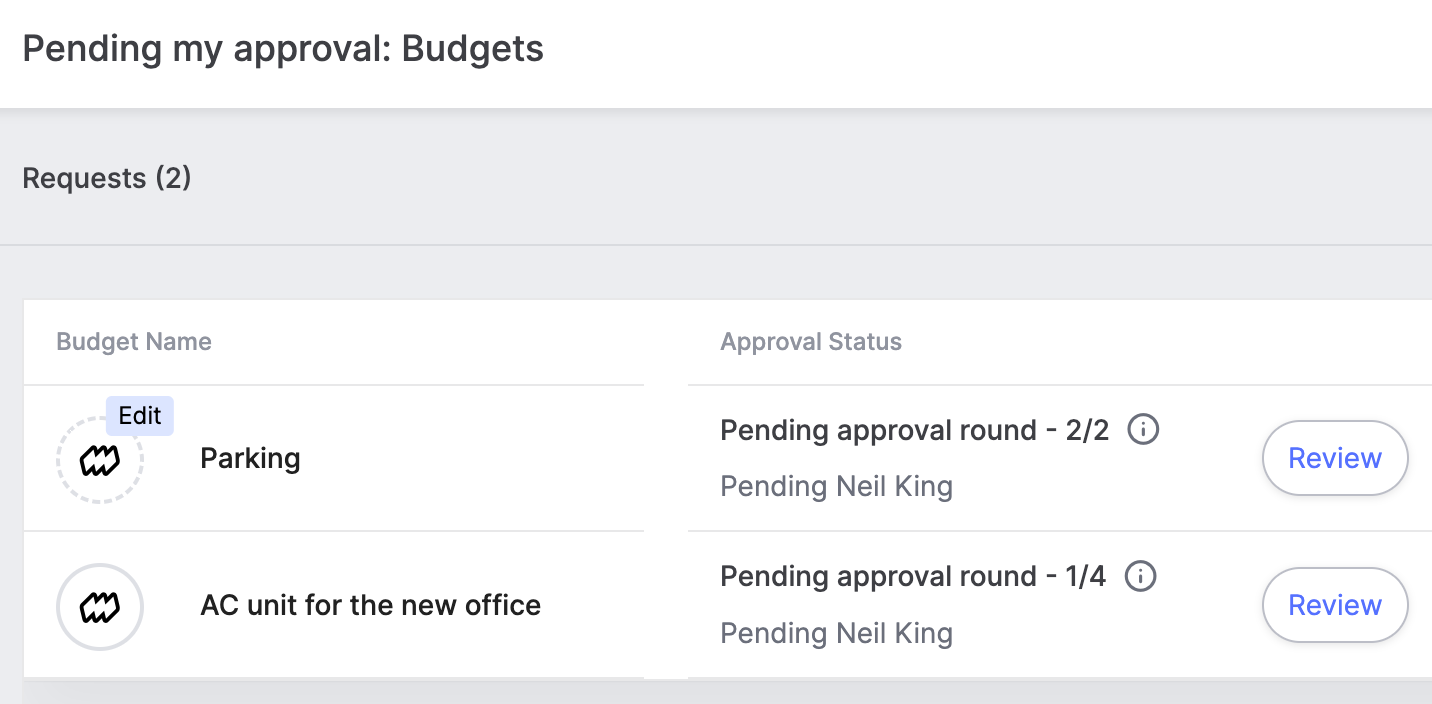Open the Parking budget name
1432x704 pixels.
coord(250,459)
